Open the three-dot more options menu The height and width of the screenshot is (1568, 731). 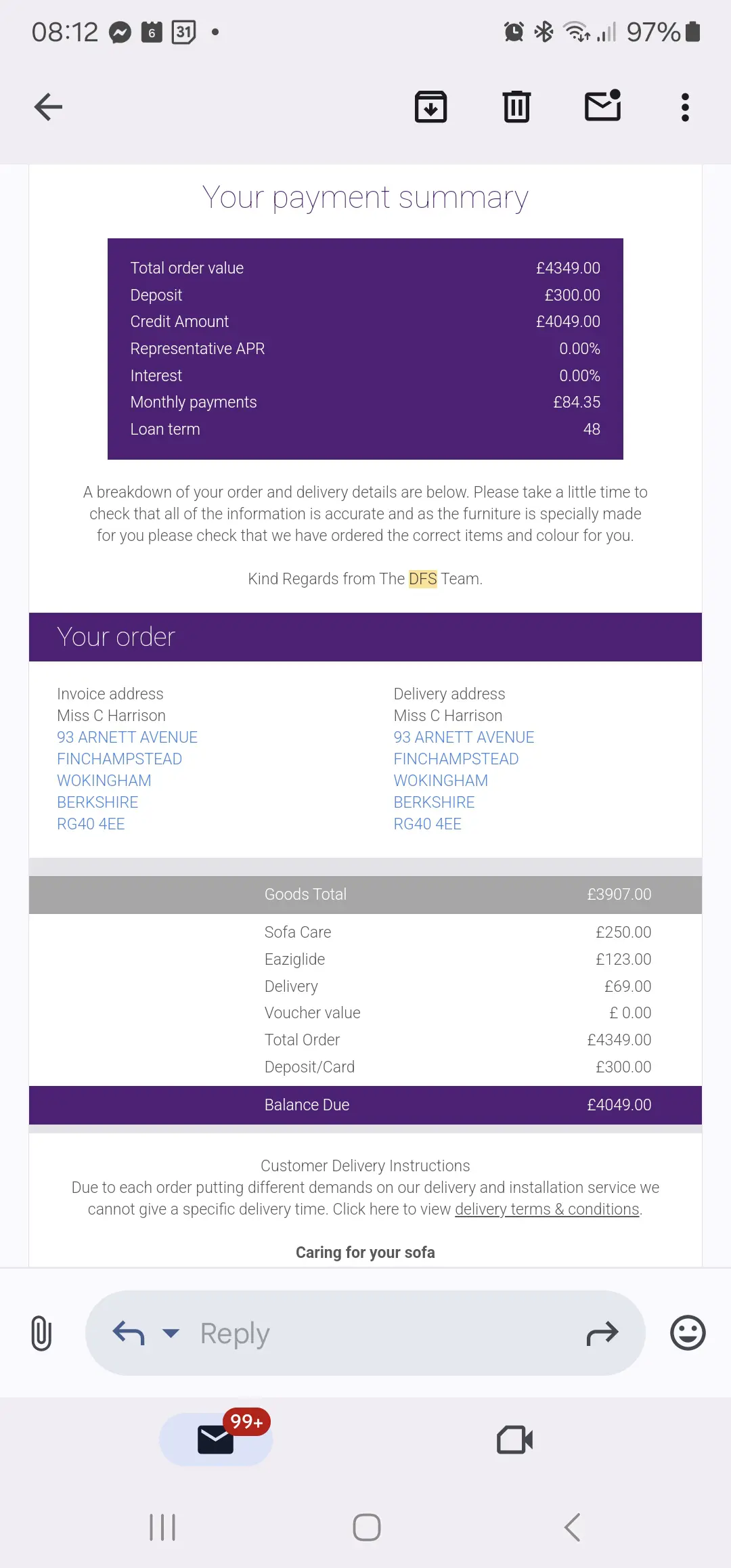click(x=685, y=107)
